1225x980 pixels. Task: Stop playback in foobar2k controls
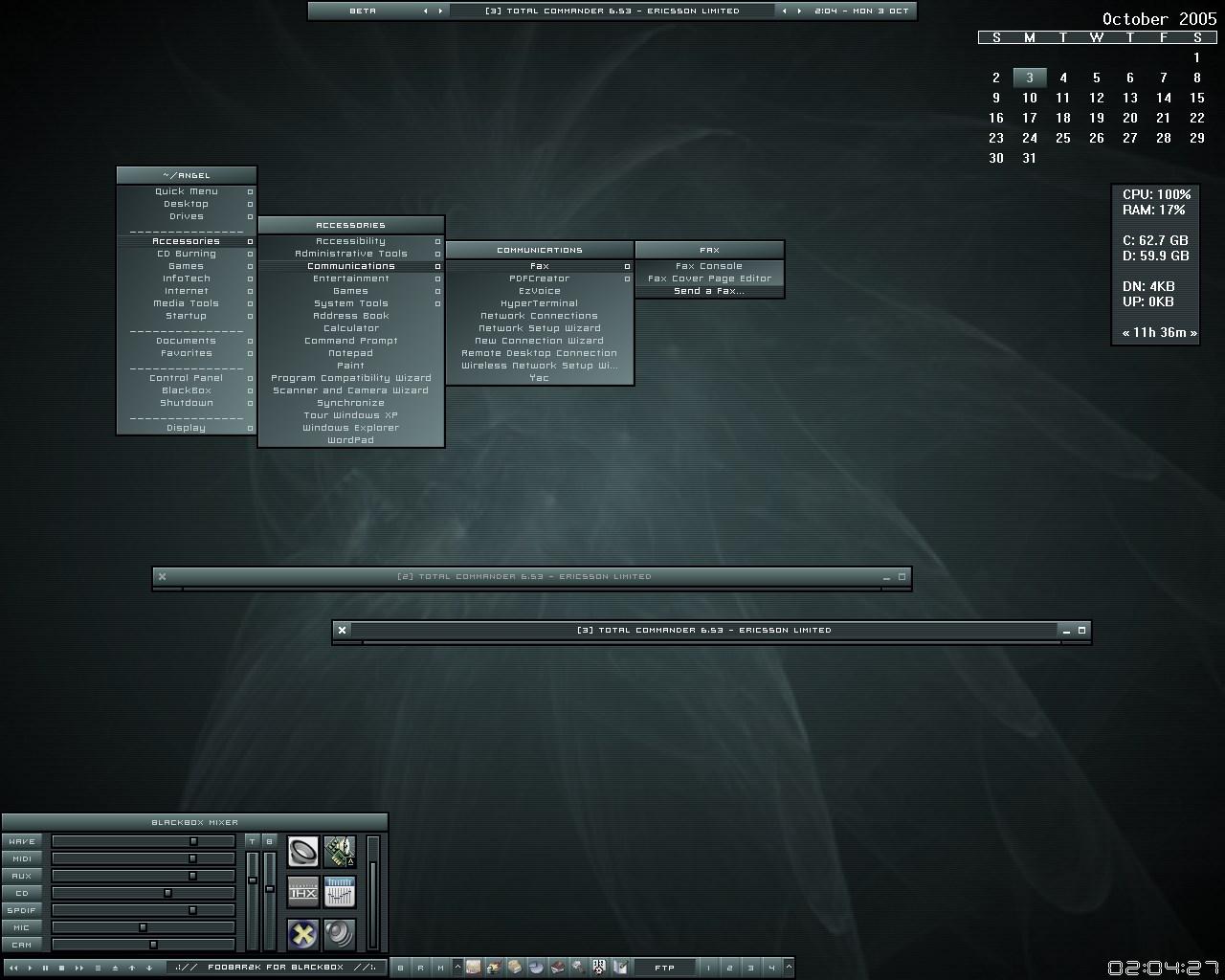point(62,968)
